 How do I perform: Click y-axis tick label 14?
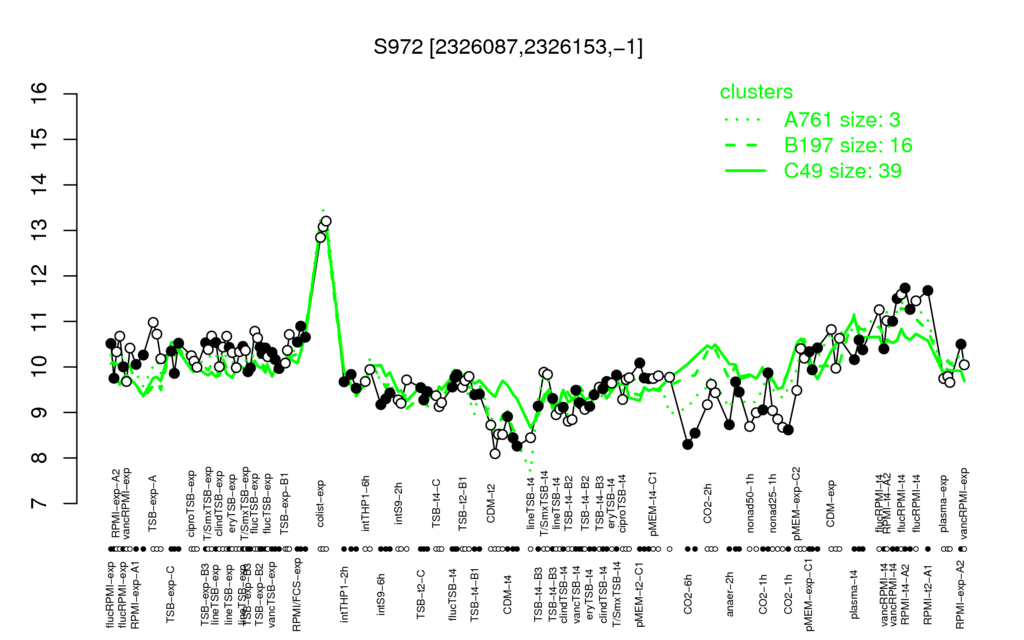point(39,185)
